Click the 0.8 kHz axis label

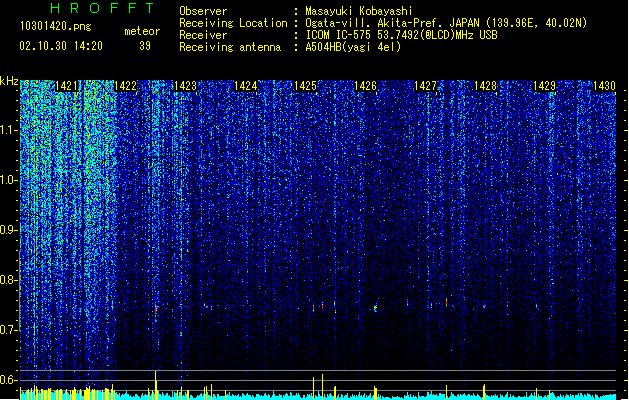[8, 280]
